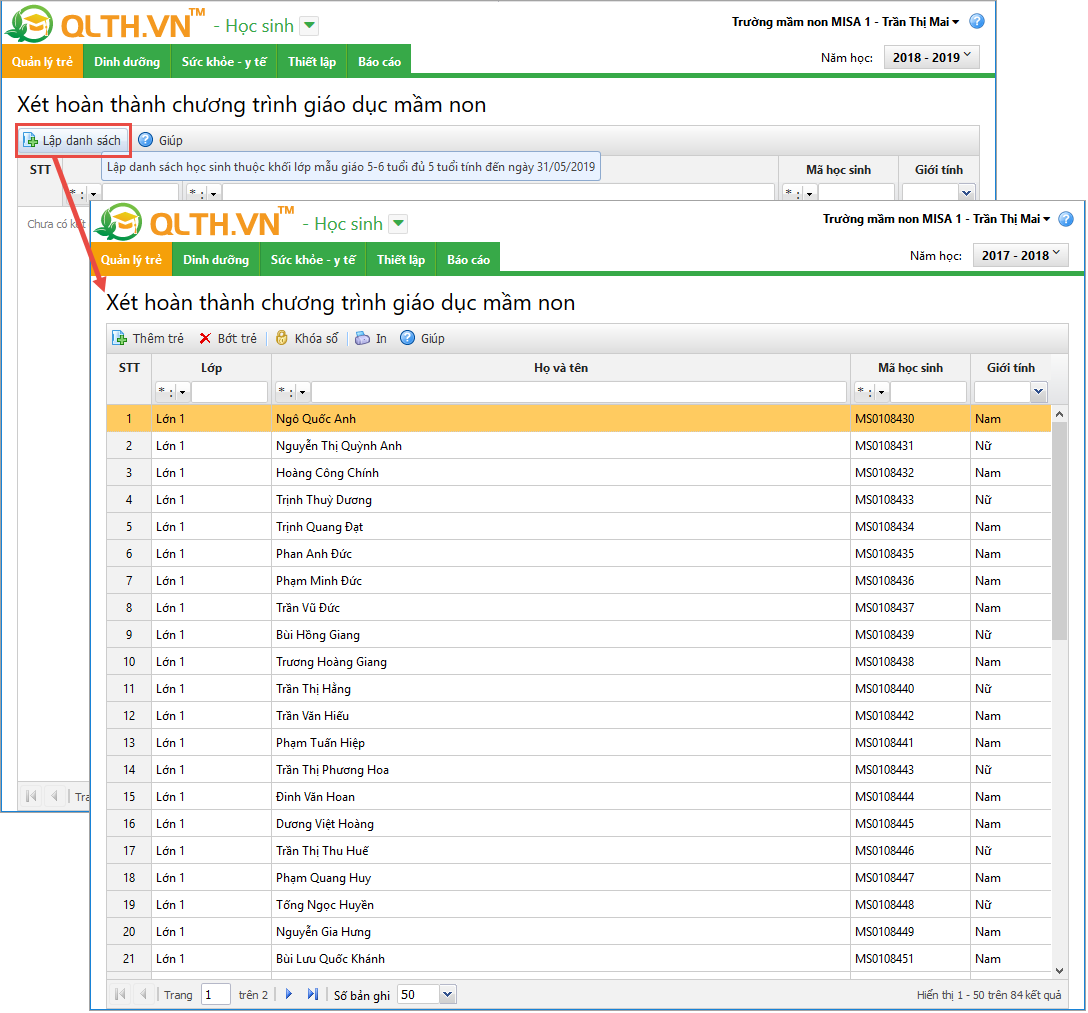The image size is (1088, 1013).
Task: Click Lập danh sách in back window
Action: [73, 141]
